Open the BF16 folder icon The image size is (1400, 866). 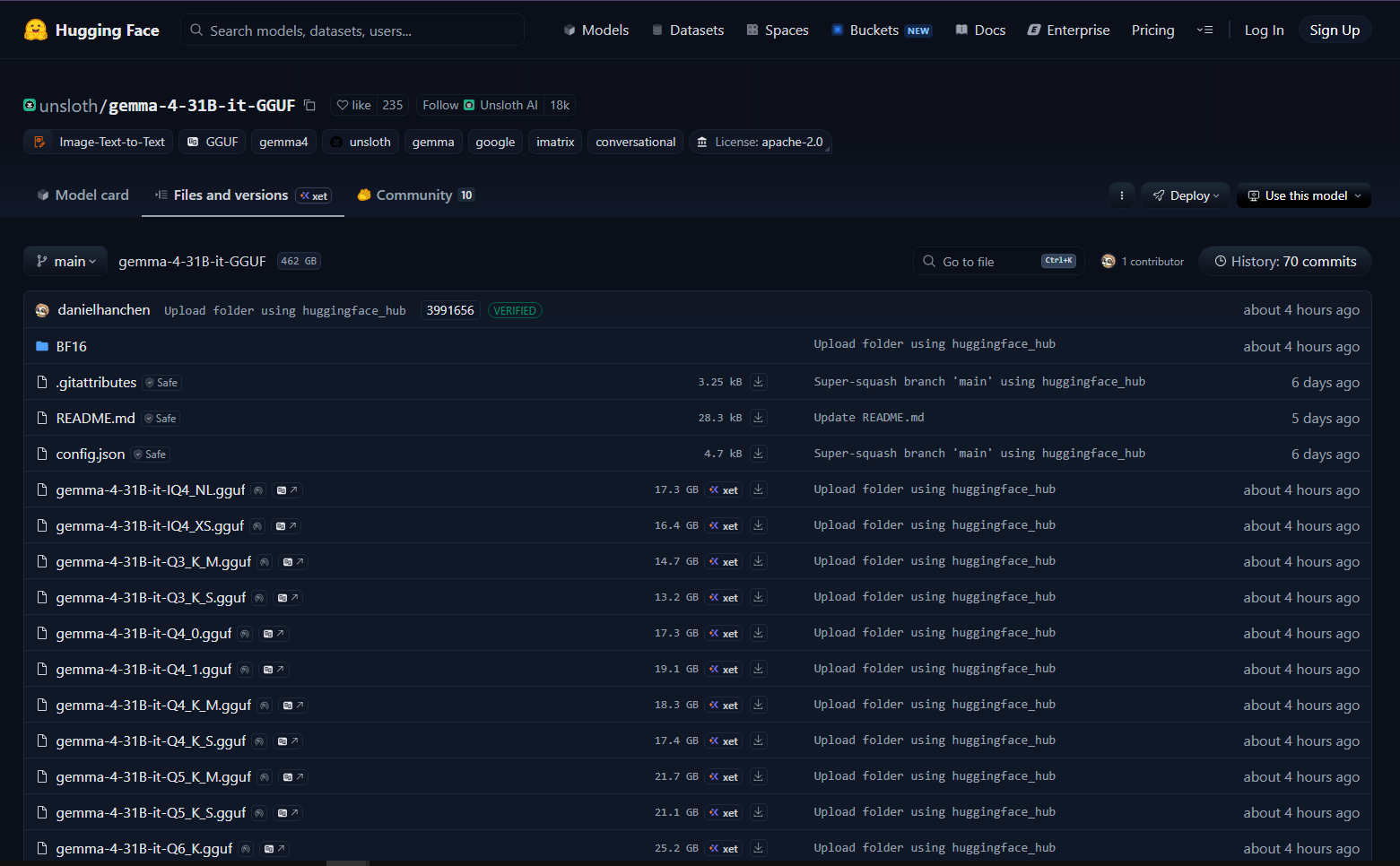pos(42,346)
